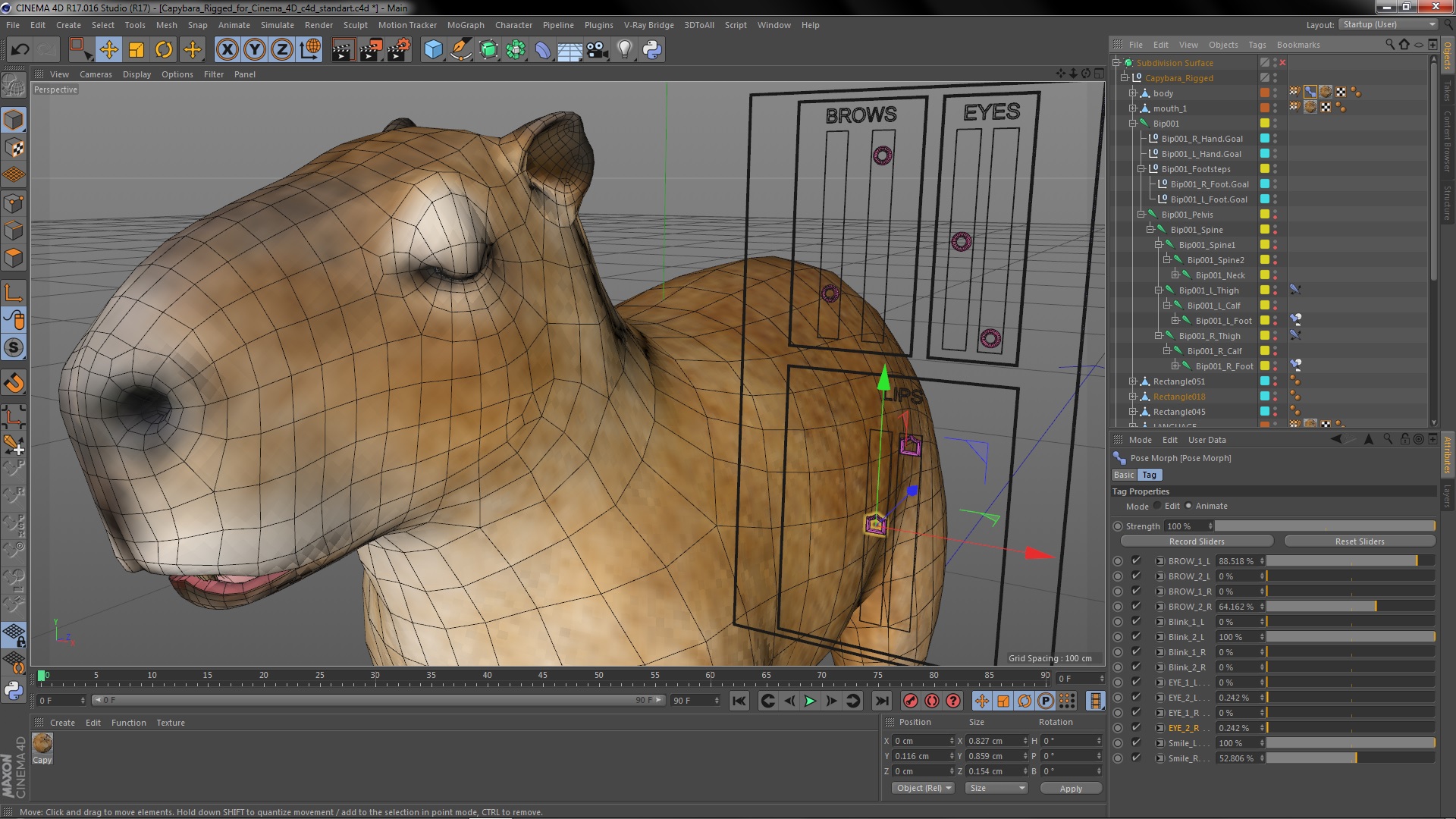Open the spline Pen tool
The height and width of the screenshot is (819, 1456).
pyautogui.click(x=460, y=50)
